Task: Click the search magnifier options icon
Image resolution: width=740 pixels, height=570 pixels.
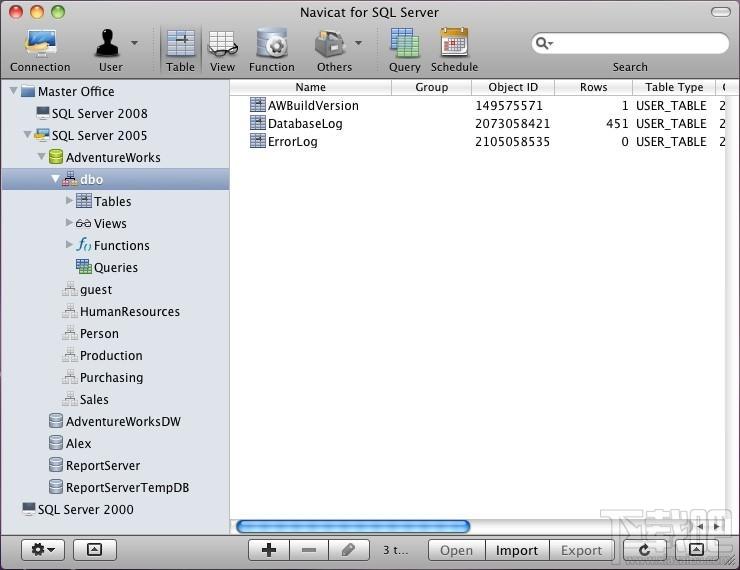Action: [544, 43]
